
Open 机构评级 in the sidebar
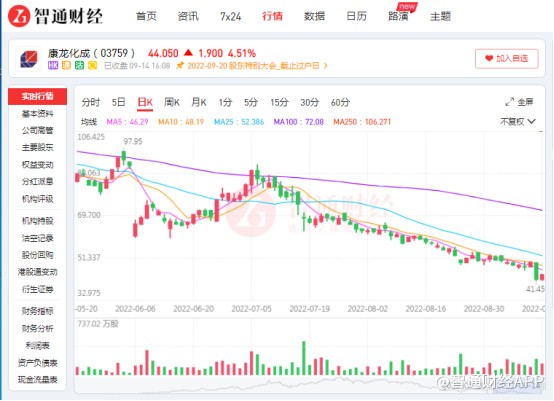[37, 199]
